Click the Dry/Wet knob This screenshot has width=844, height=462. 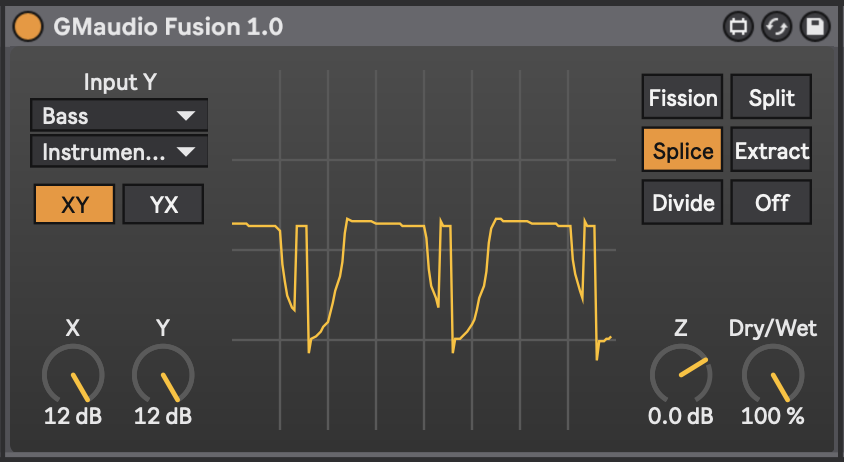pos(772,375)
